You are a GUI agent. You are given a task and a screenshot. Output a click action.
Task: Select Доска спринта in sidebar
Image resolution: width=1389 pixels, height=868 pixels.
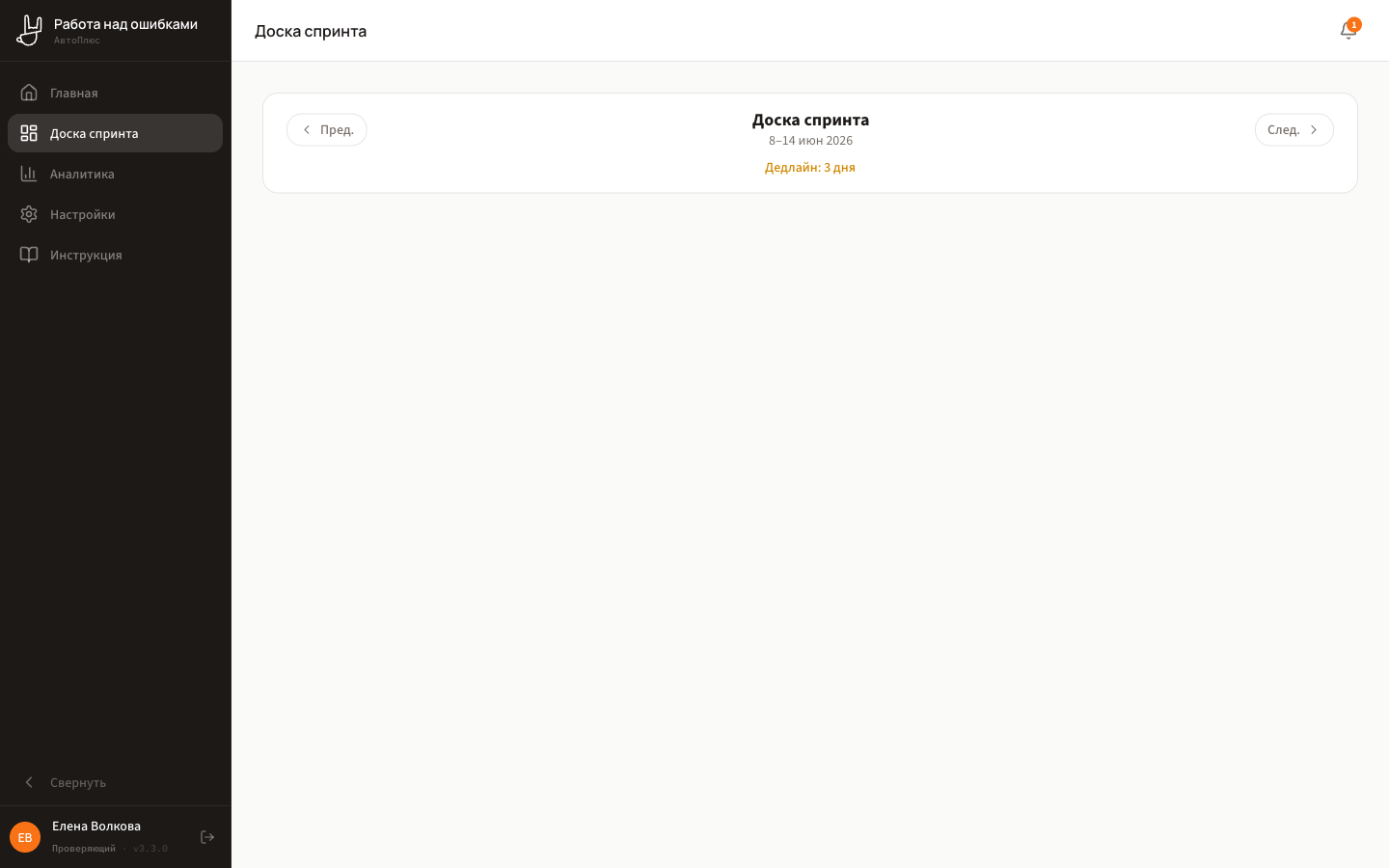click(x=115, y=133)
